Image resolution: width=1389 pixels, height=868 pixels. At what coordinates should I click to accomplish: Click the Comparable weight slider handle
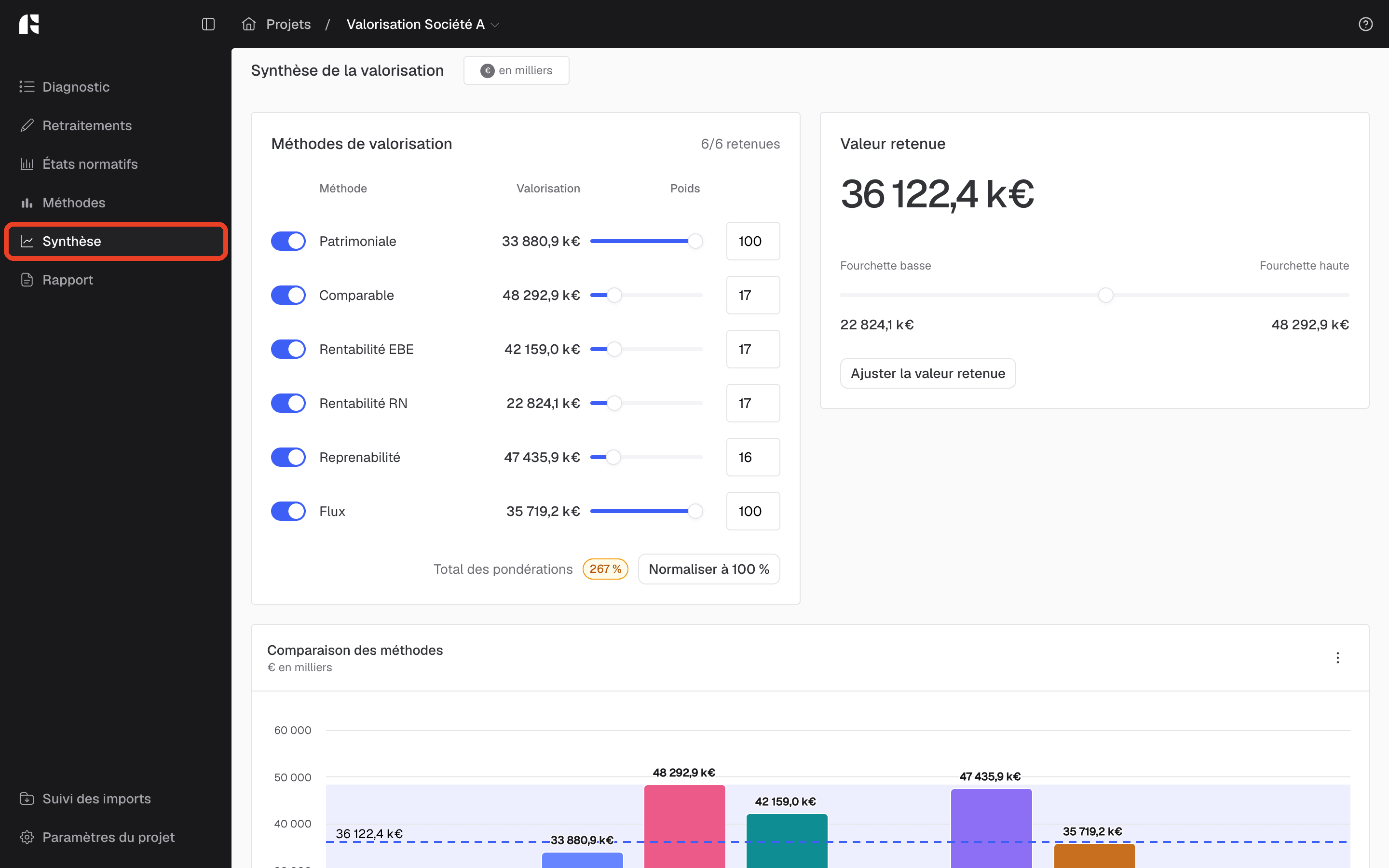(x=614, y=295)
